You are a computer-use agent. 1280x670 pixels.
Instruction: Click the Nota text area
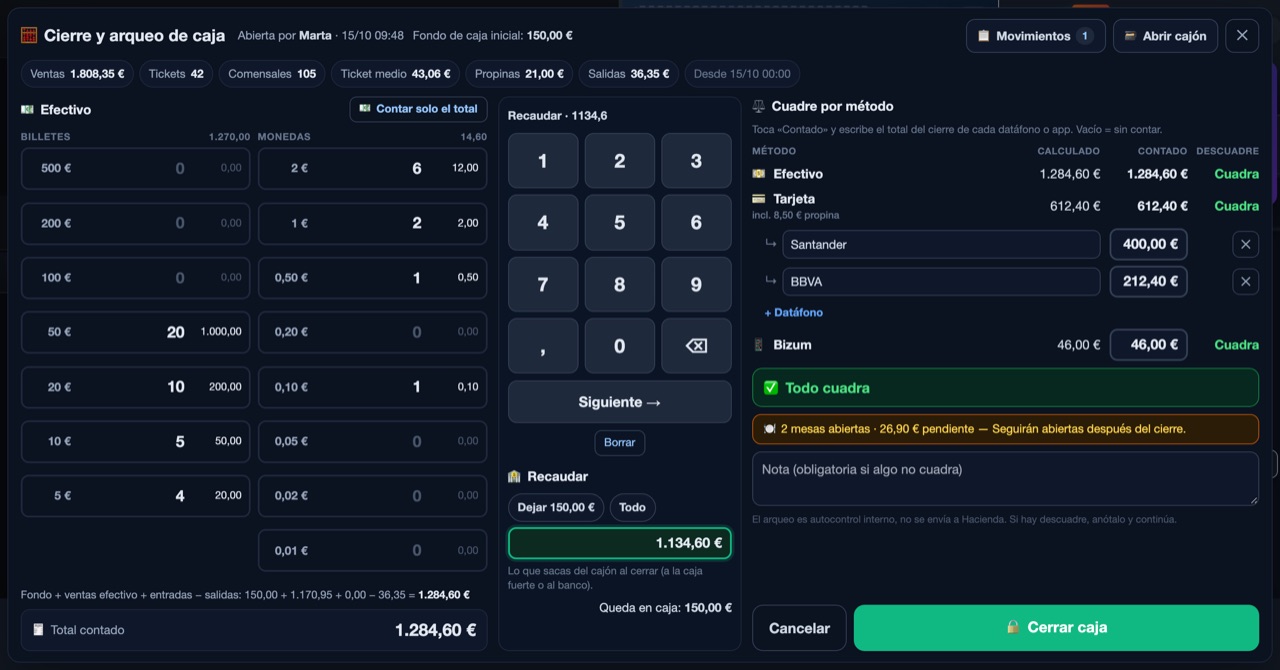(x=1005, y=478)
